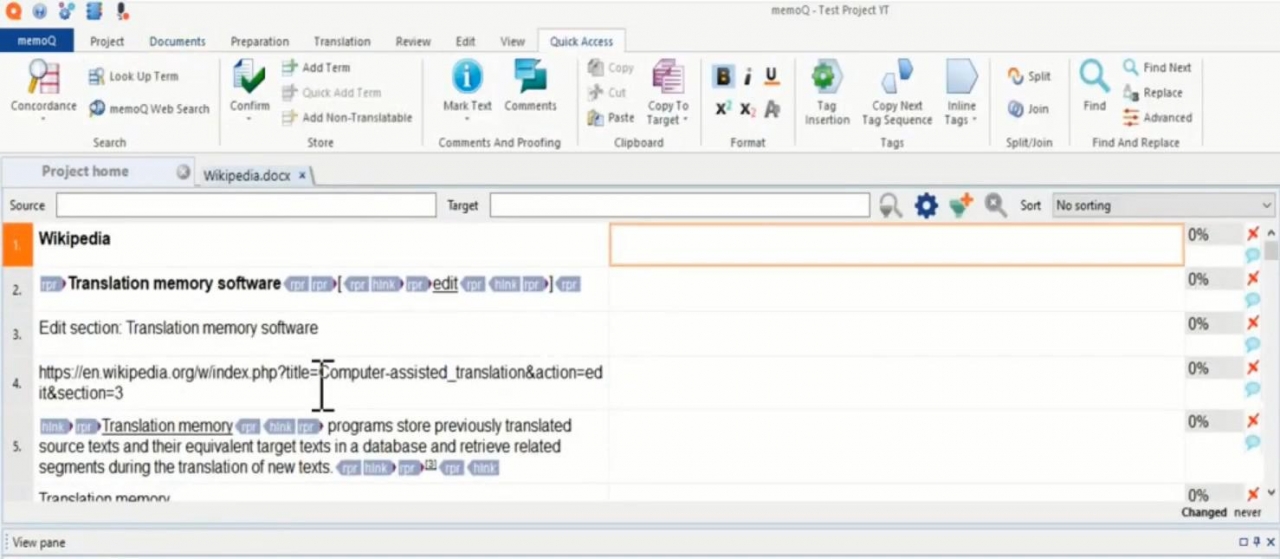Open the Comments tool
This screenshot has width=1280, height=559.
point(530,78)
